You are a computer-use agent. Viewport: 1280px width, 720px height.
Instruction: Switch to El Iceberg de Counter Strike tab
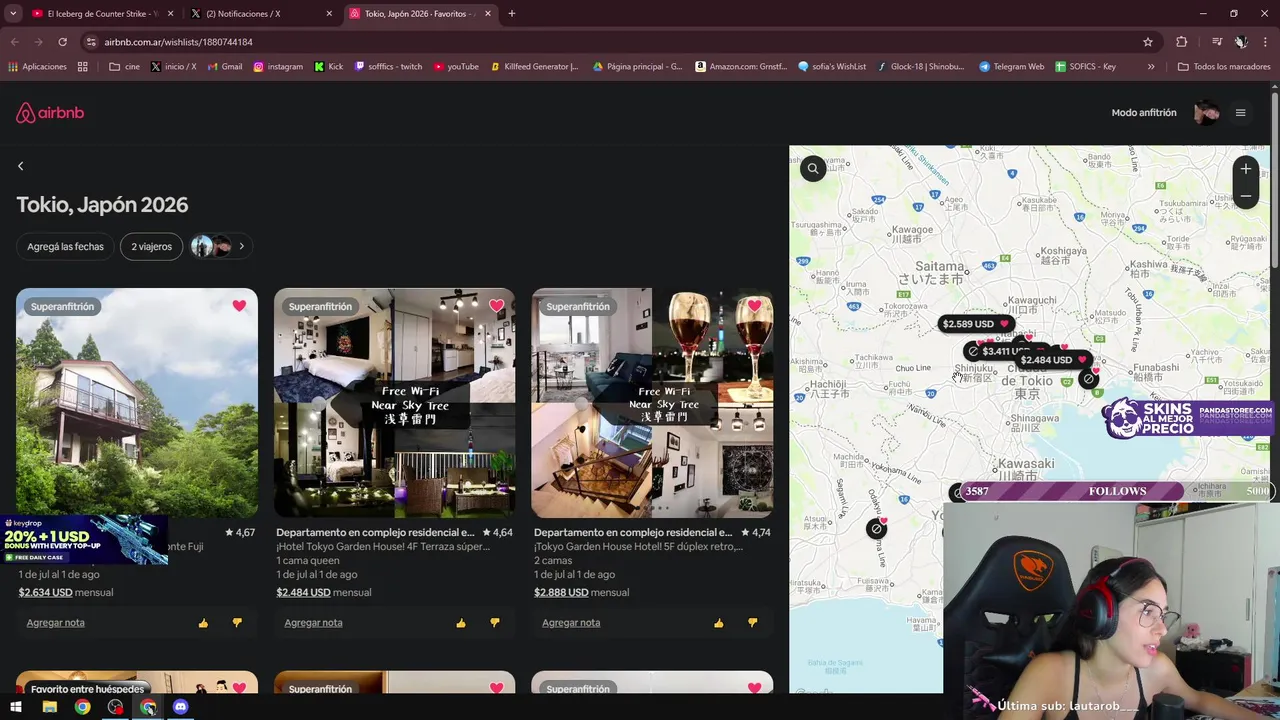coord(102,14)
